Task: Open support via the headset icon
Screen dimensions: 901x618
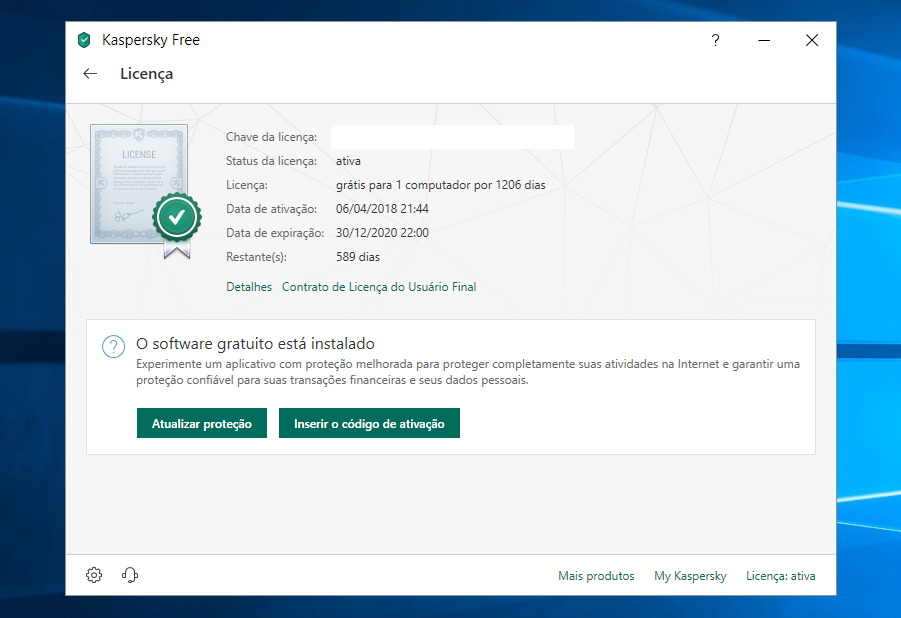Action: coord(130,575)
